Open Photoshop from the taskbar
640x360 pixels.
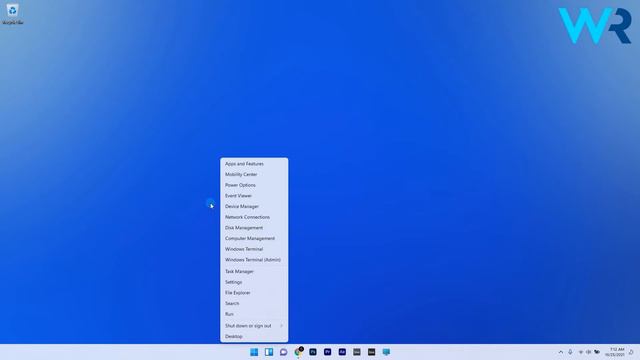[313, 352]
